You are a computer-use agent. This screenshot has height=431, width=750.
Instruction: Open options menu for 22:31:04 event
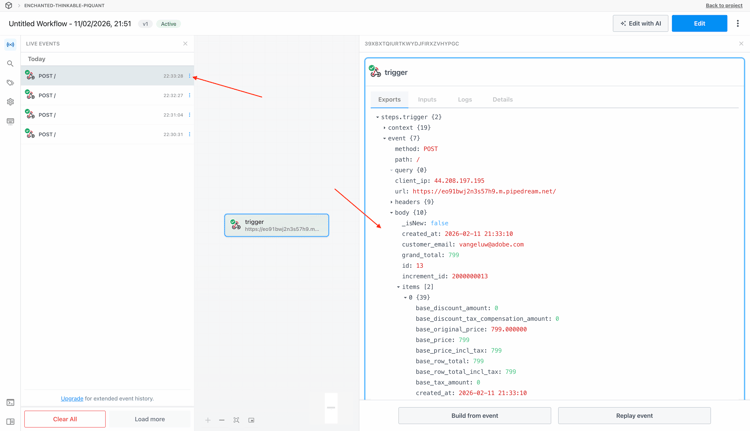click(x=189, y=115)
